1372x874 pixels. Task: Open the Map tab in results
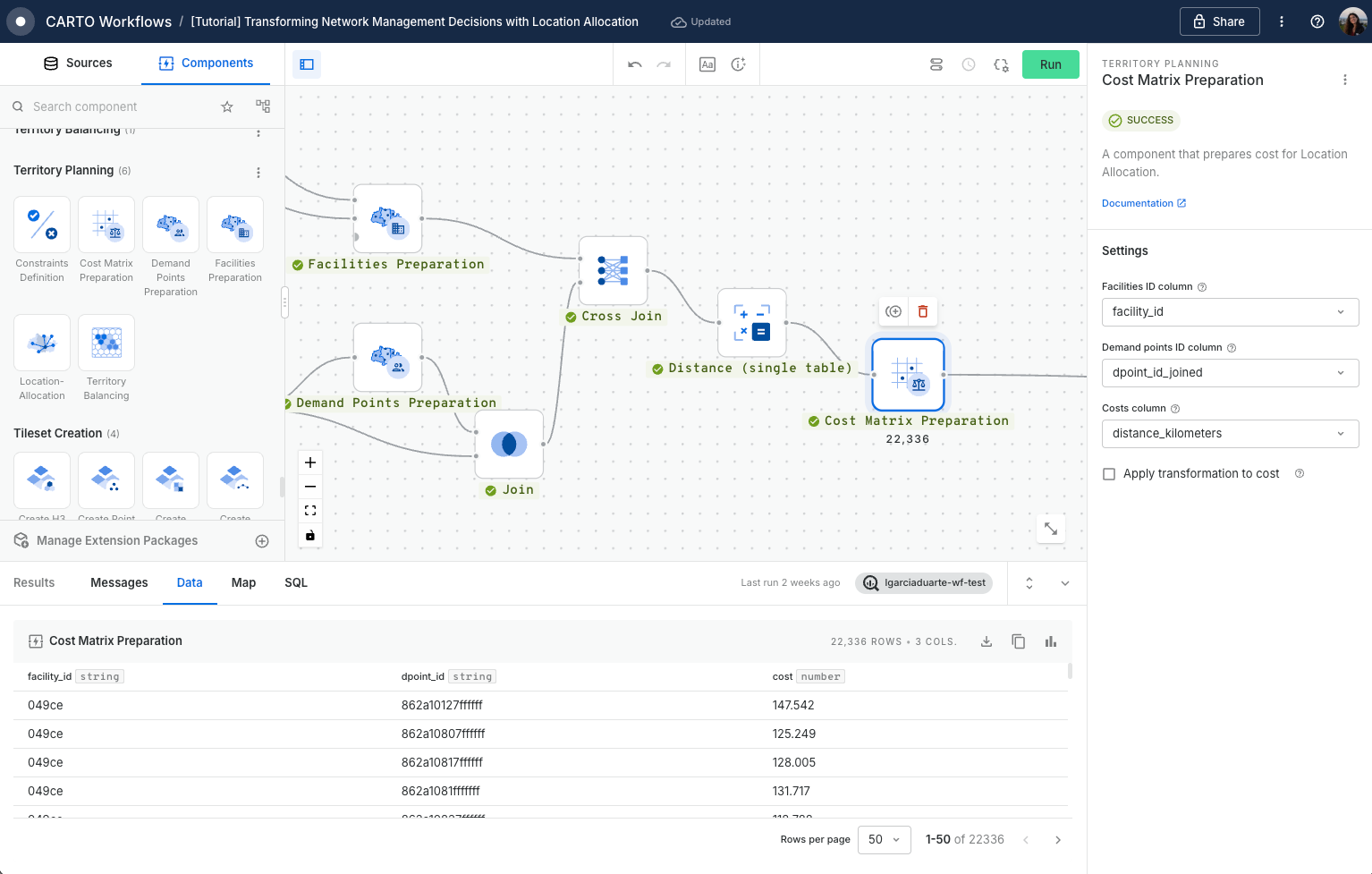[243, 582]
